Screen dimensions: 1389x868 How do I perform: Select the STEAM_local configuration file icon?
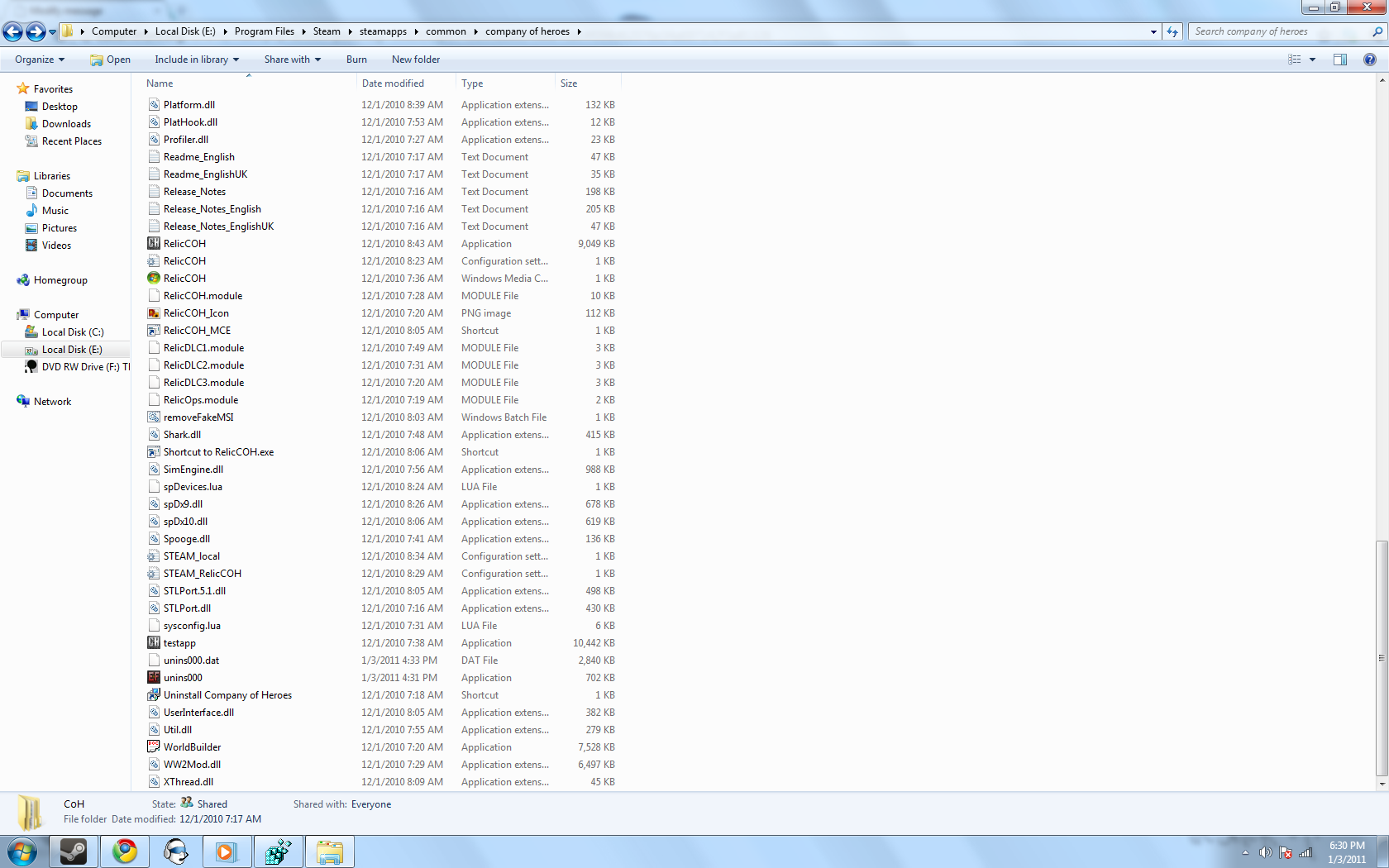(154, 556)
